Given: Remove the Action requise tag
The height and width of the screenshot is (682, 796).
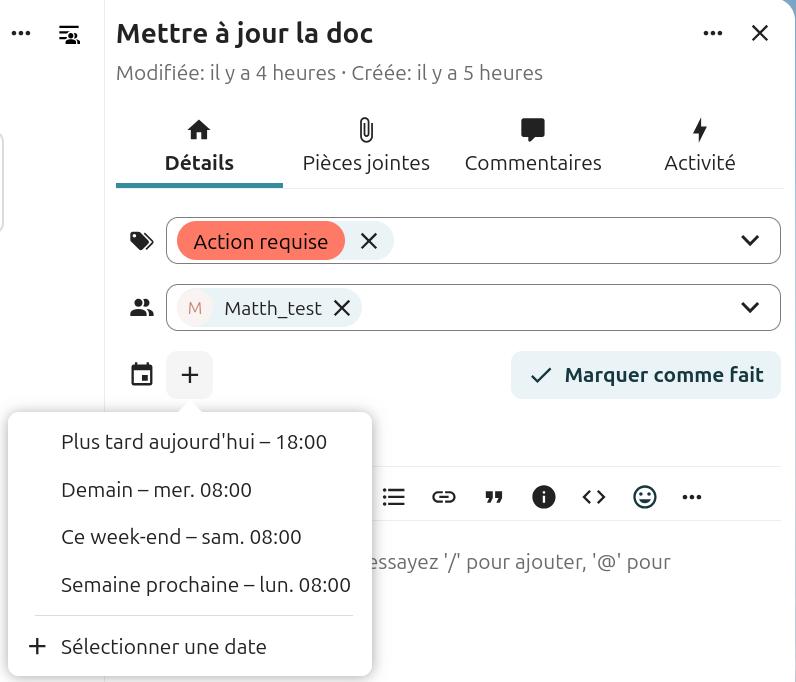Looking at the screenshot, I should tap(369, 241).
